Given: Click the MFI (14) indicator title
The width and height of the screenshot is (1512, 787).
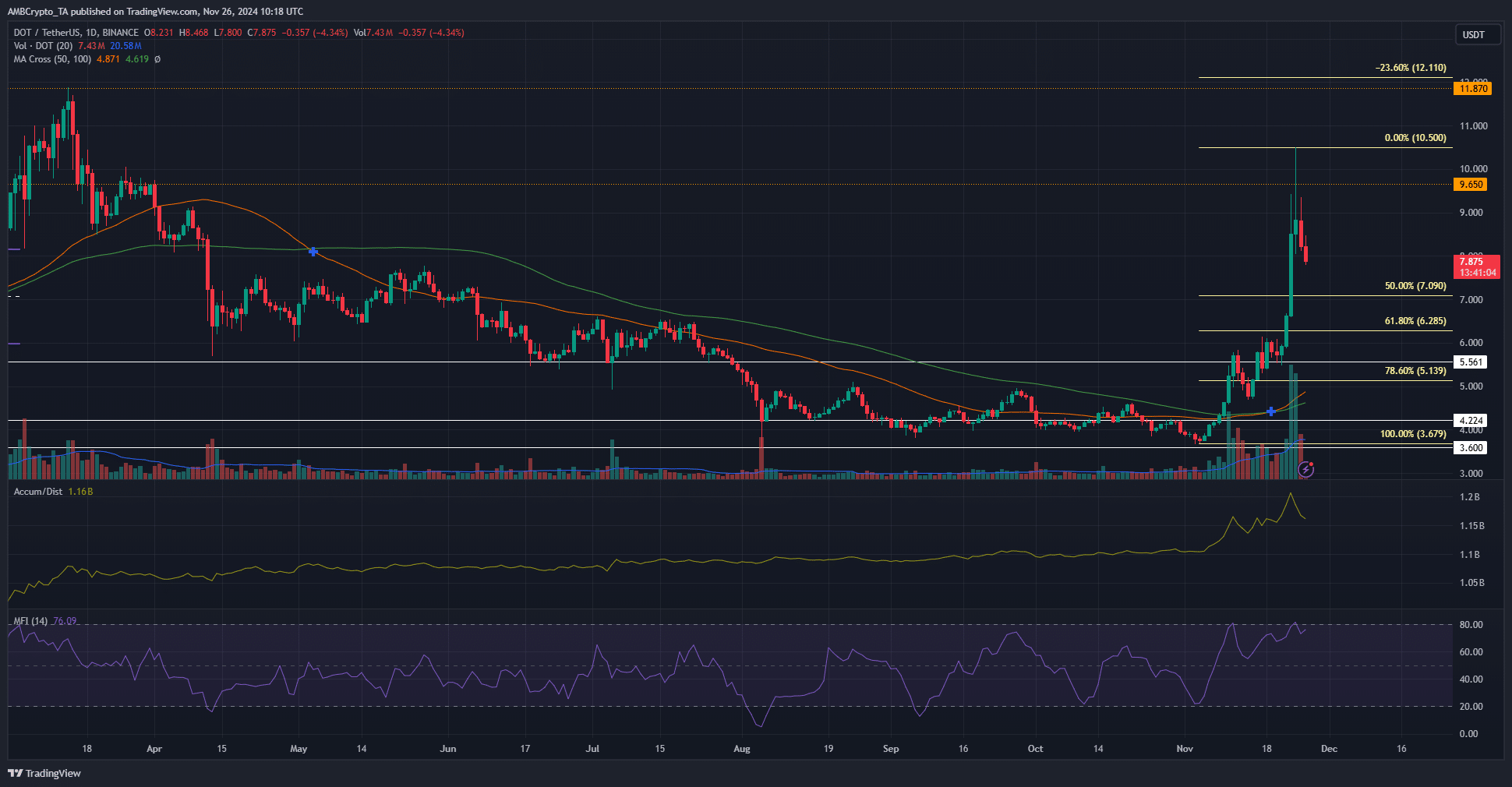Looking at the screenshot, I should coord(30,621).
